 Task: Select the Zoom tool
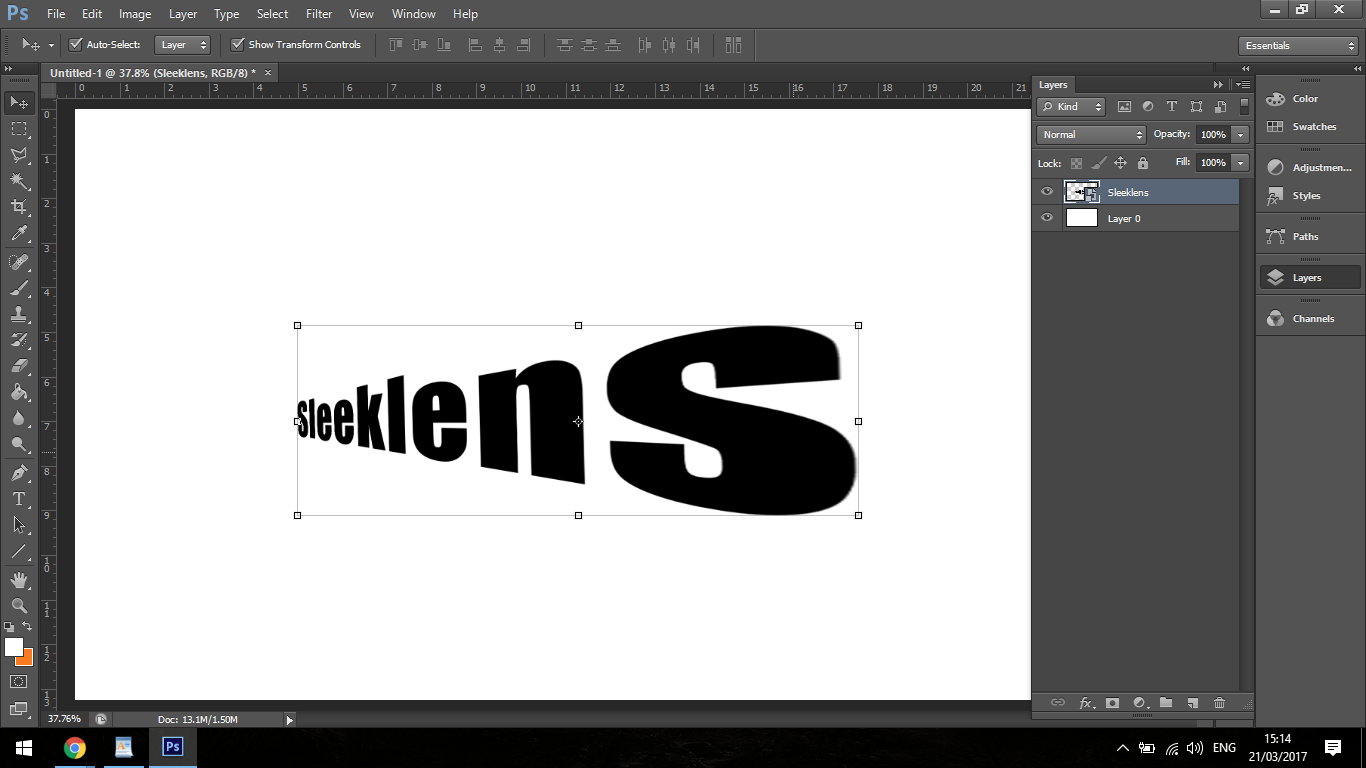pyautogui.click(x=19, y=606)
